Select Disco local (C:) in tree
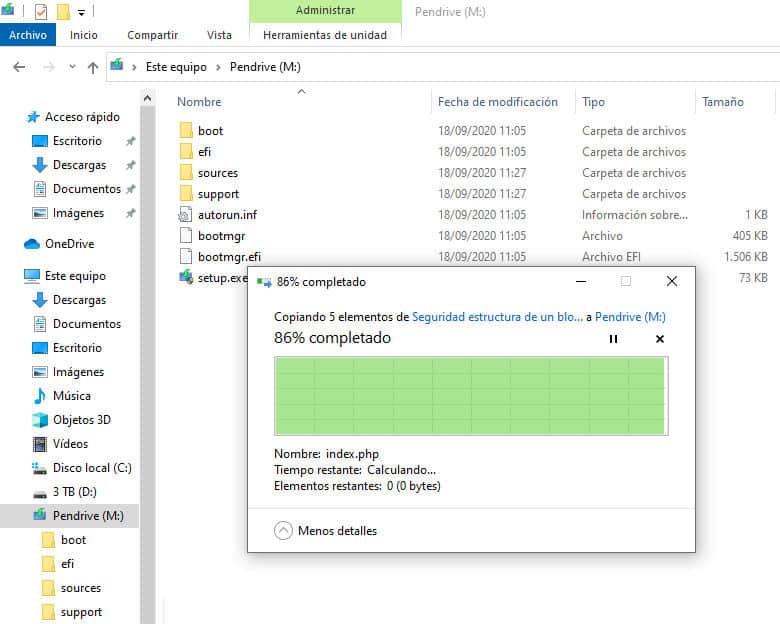The image size is (780, 624). coord(91,468)
